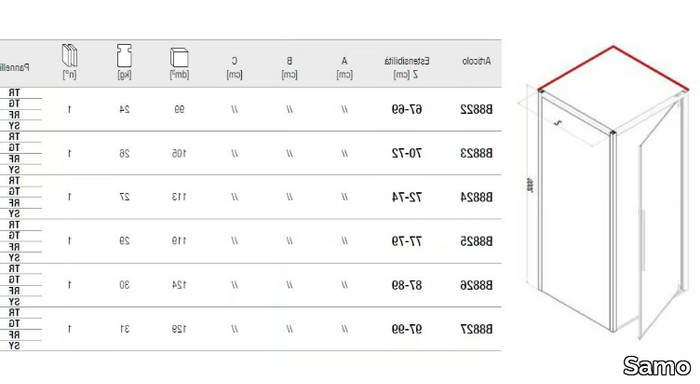
Task: Select article B8825 in the table
Action: coord(476,241)
